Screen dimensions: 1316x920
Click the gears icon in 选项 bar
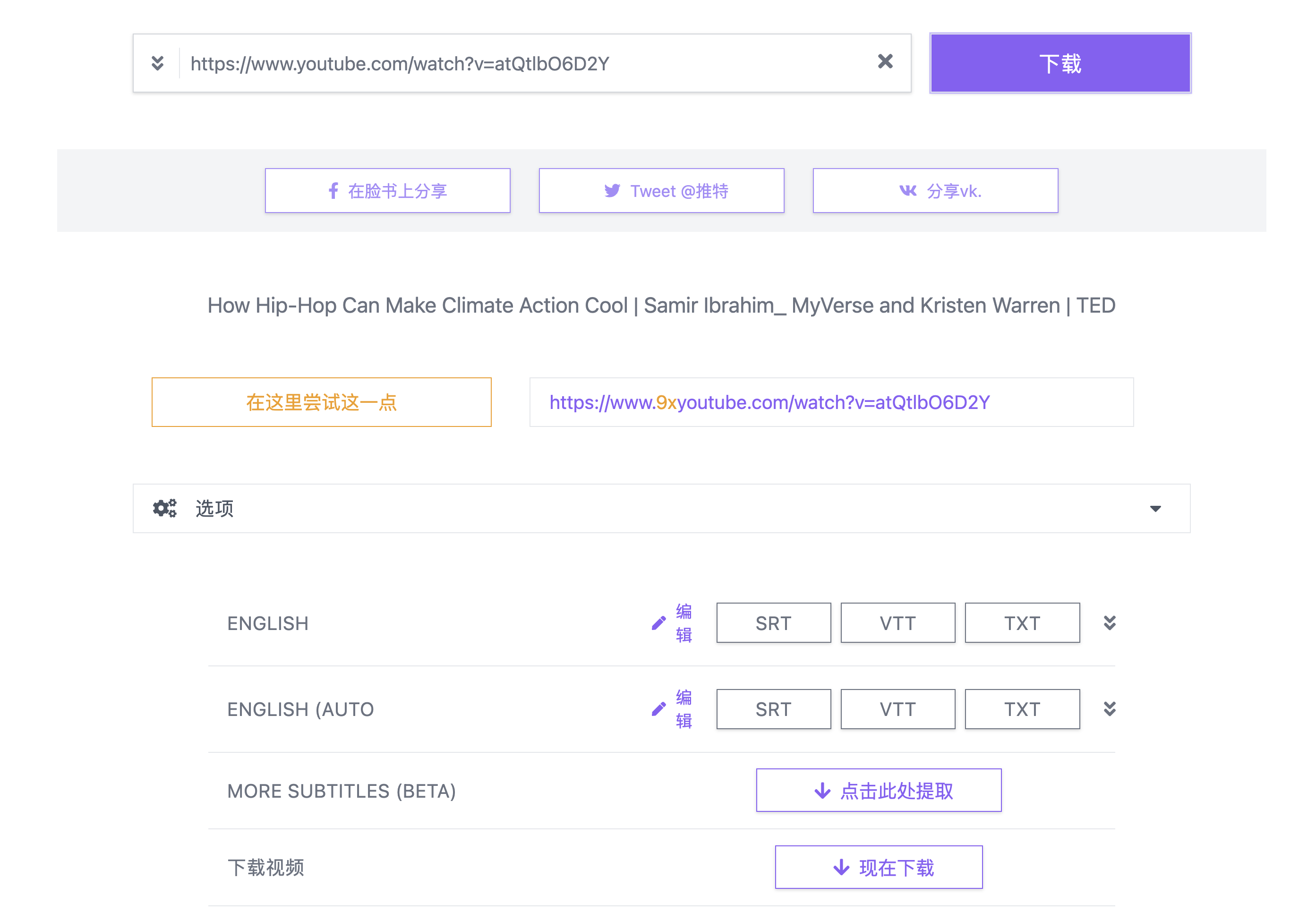[x=164, y=509]
